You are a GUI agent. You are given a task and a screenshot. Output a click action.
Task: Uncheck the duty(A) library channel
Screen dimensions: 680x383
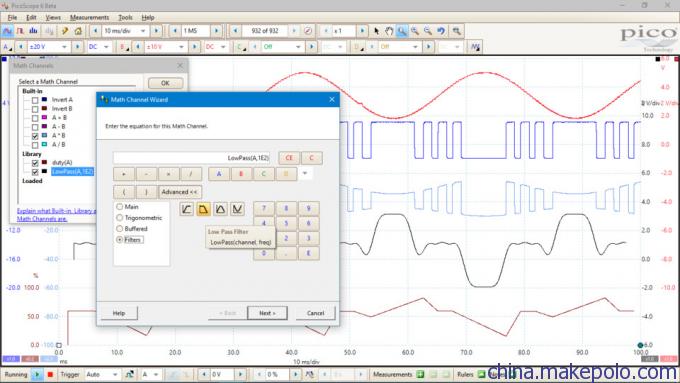click(35, 163)
